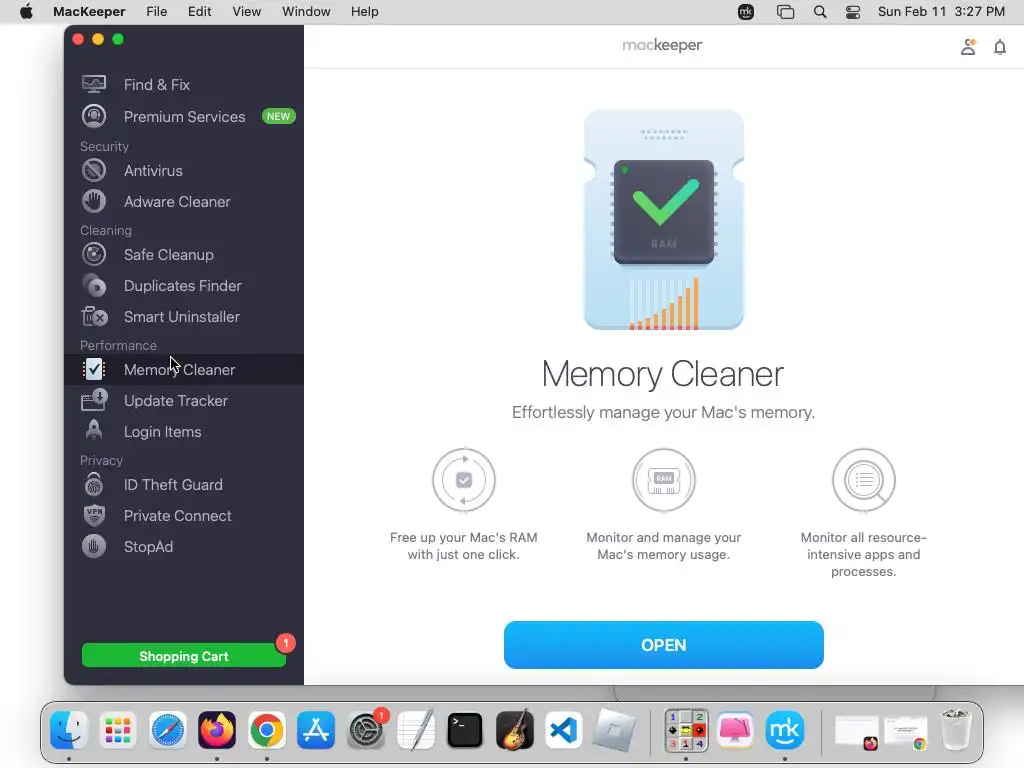Open Launchpad from the Dock
This screenshot has height=768, width=1024.
pyautogui.click(x=118, y=729)
